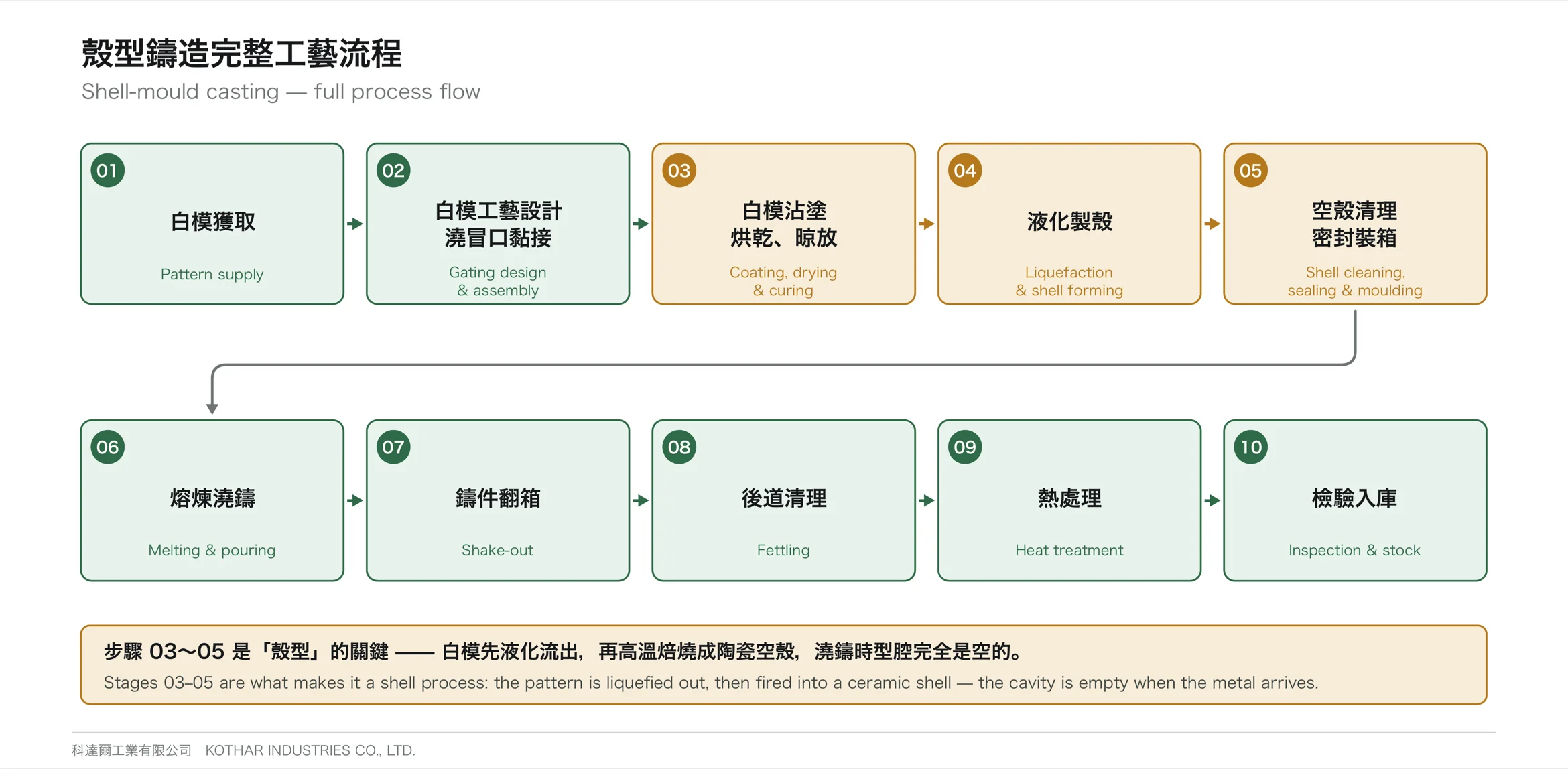Click the 07 step number badge
The width and height of the screenshot is (1568, 769).
pyautogui.click(x=393, y=447)
